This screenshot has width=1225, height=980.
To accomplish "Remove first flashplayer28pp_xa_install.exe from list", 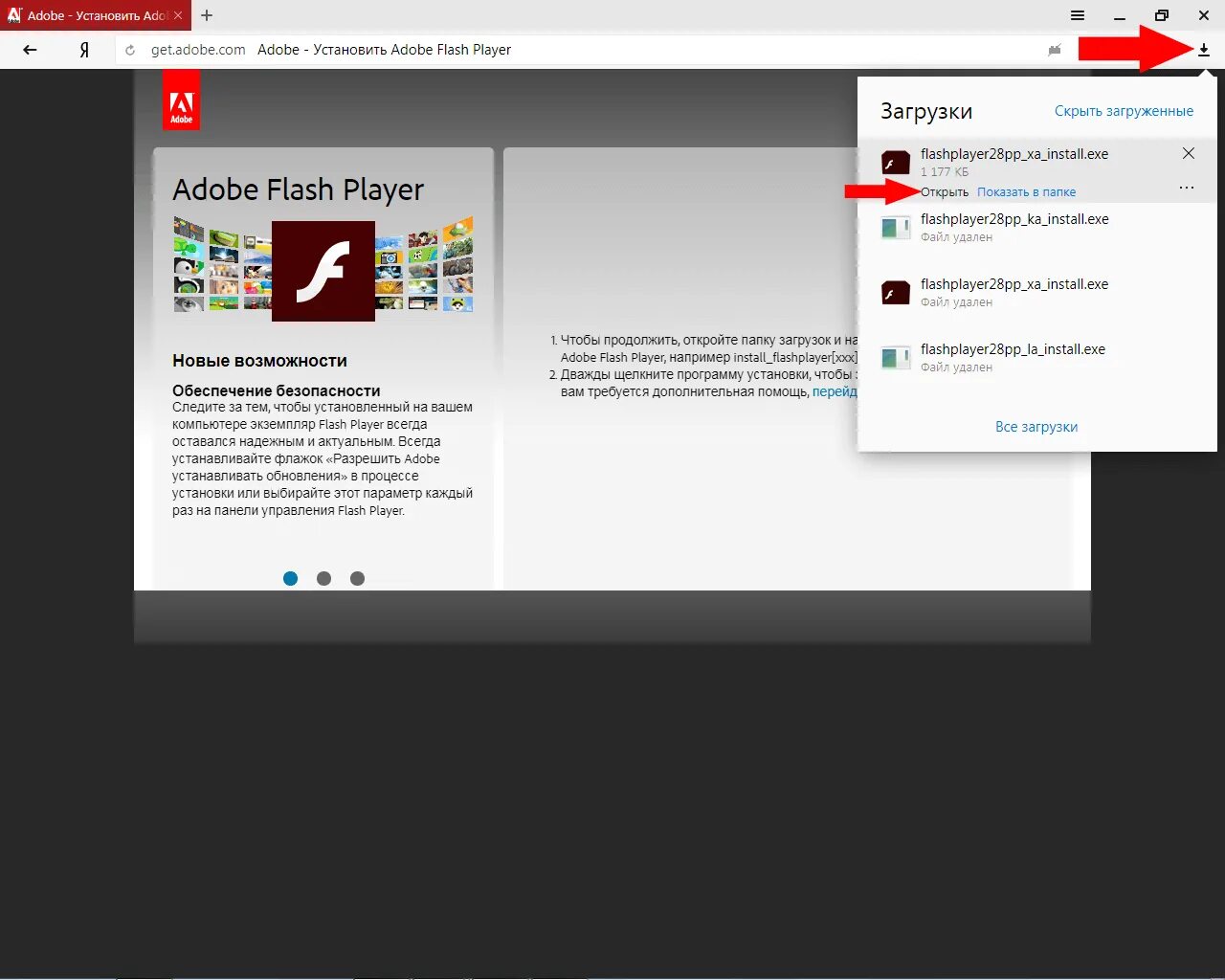I will [1189, 153].
